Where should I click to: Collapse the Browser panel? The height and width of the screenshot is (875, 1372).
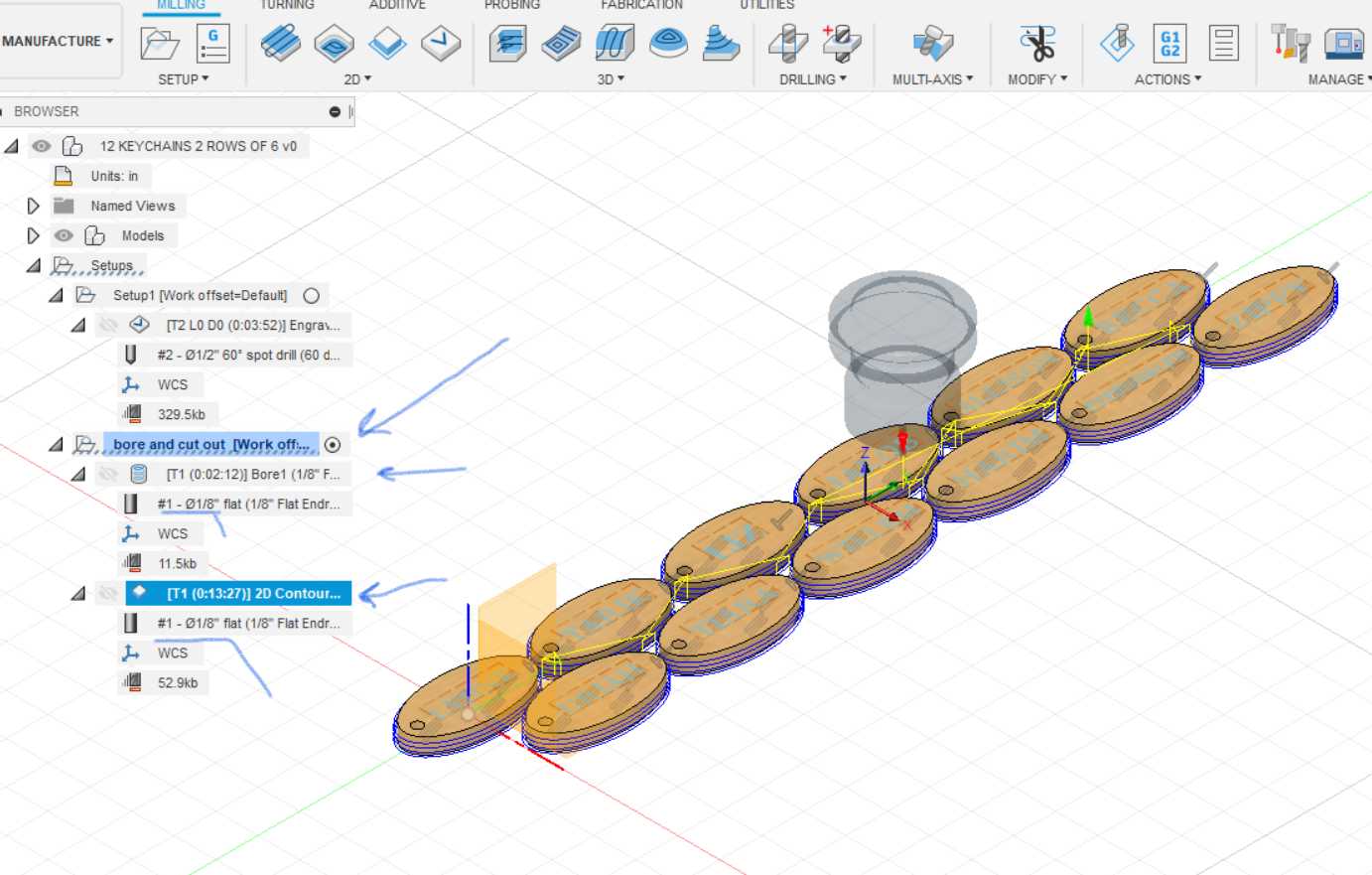(x=336, y=111)
